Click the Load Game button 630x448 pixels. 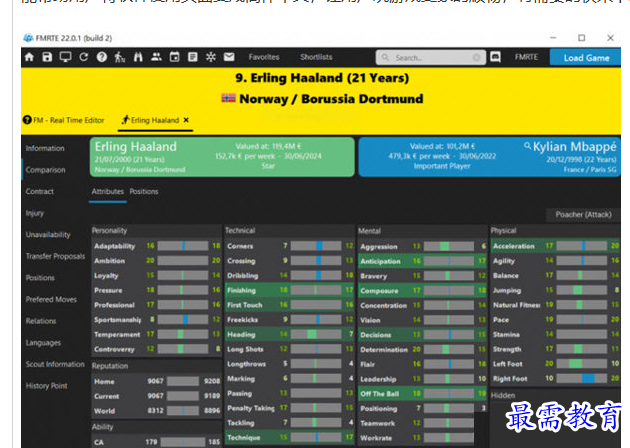click(x=586, y=57)
